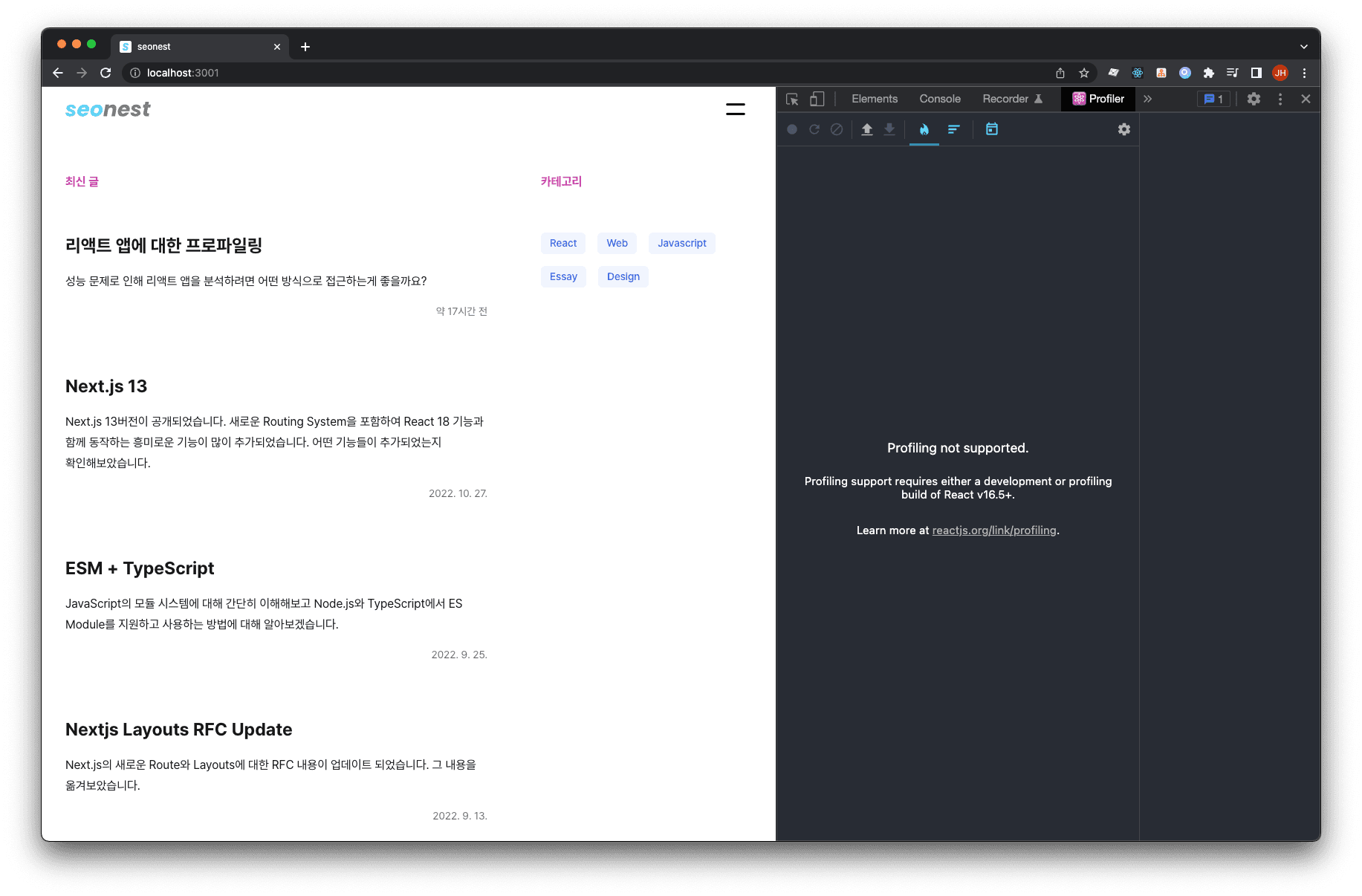Expand hidden DevTools panels with the chevron
The width and height of the screenshot is (1362, 896).
coord(1148,99)
